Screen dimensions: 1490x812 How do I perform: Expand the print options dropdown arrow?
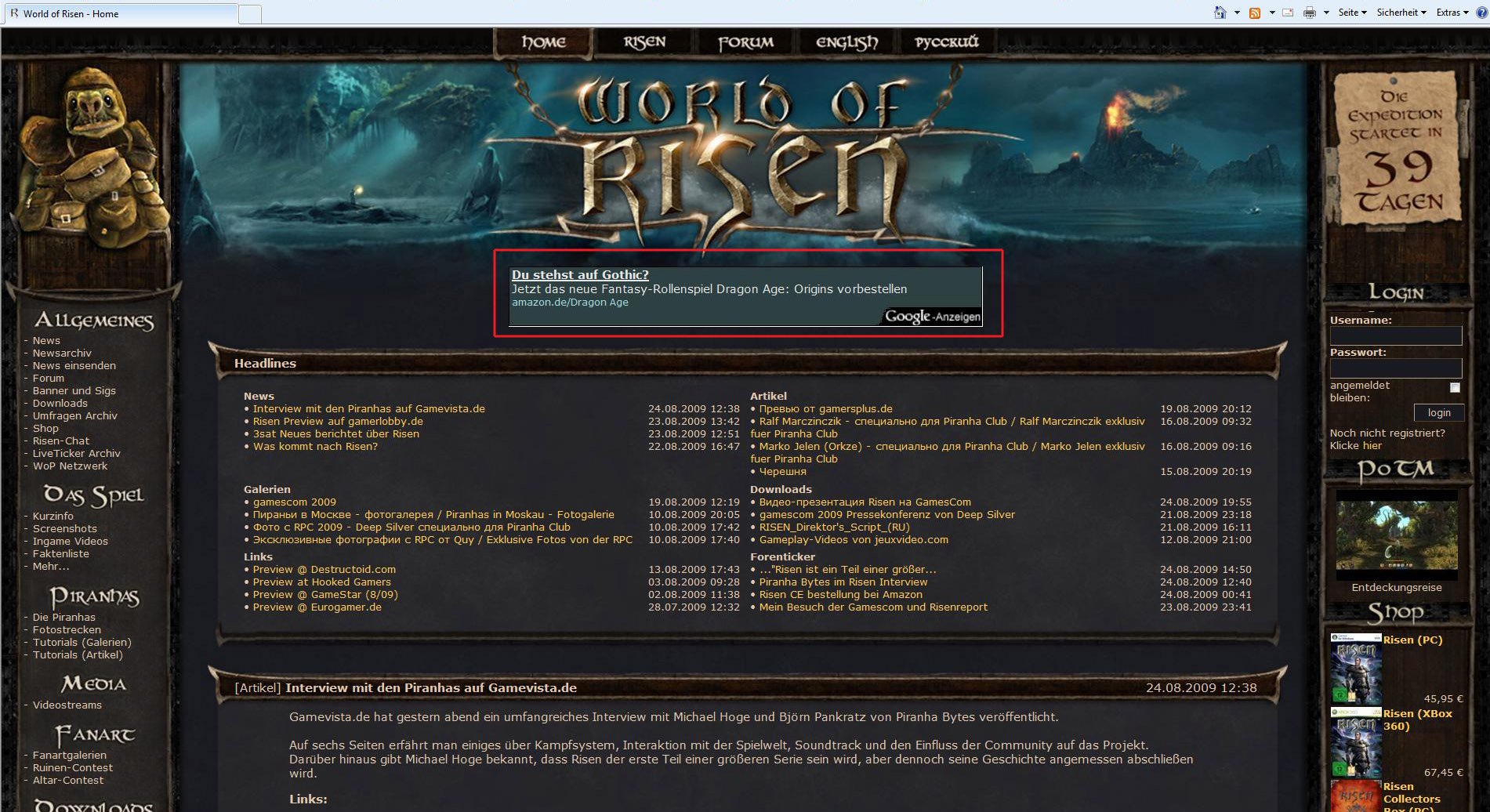(x=1326, y=13)
